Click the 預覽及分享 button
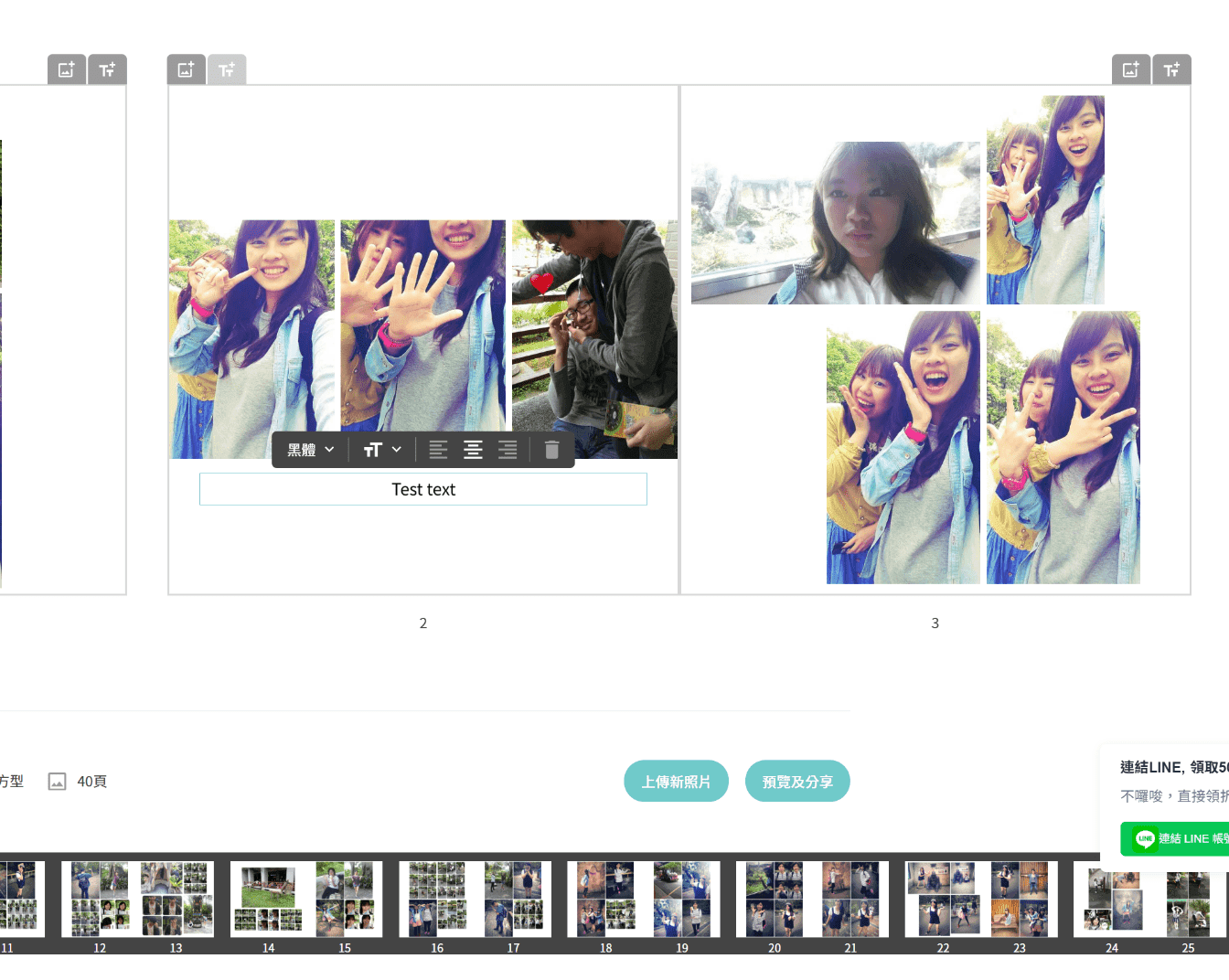 click(x=796, y=781)
